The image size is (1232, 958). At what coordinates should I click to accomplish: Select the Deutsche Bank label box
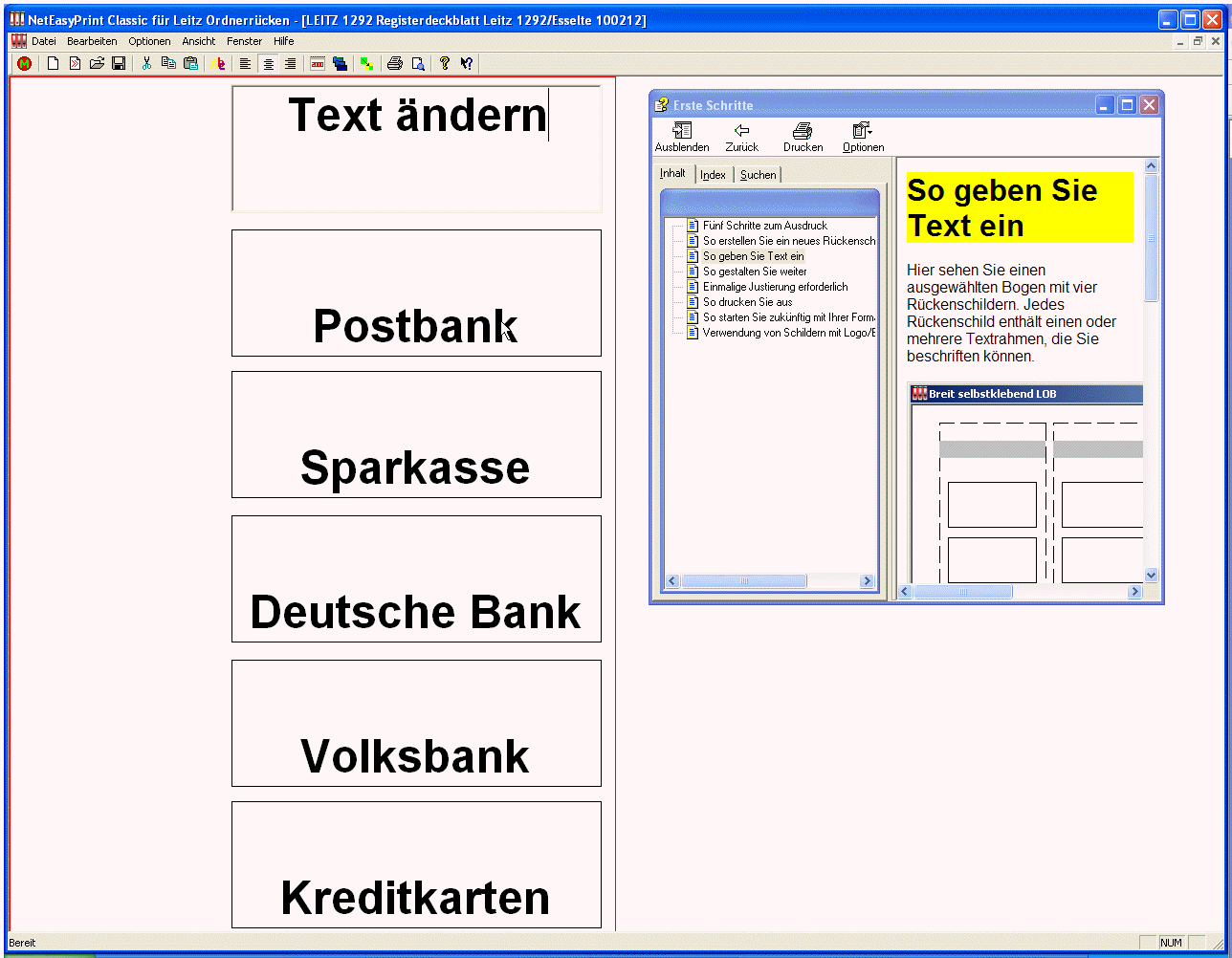pyautogui.click(x=416, y=578)
